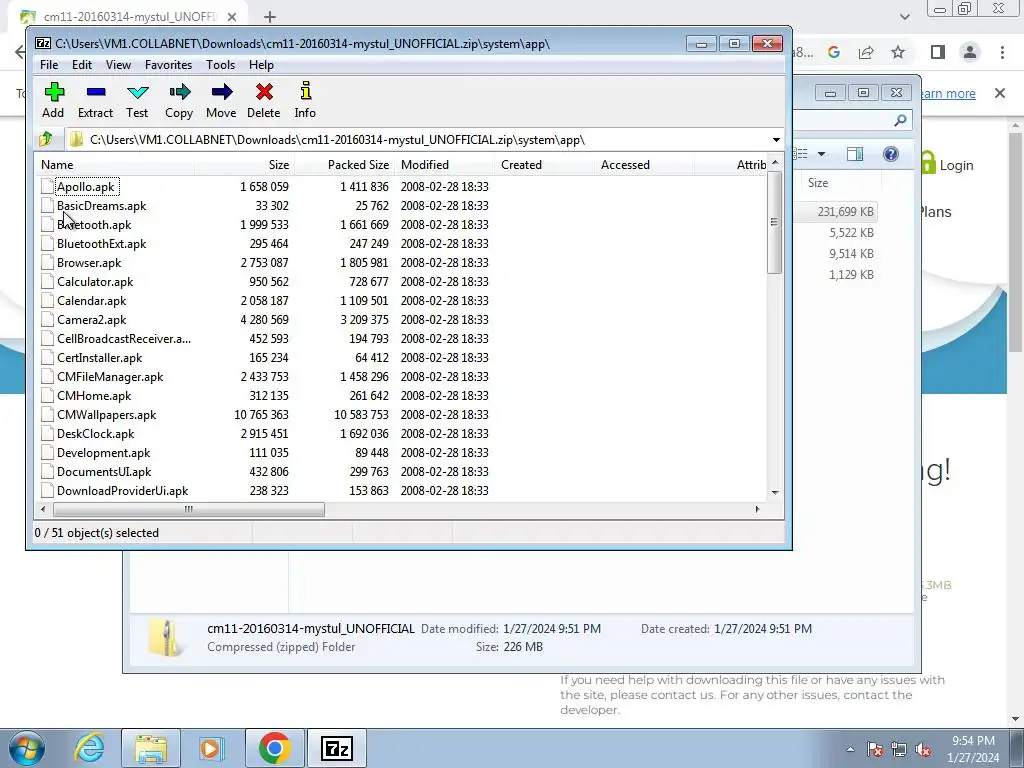Open a new Chrome tab
The width and height of the screenshot is (1024, 768).
(x=270, y=17)
